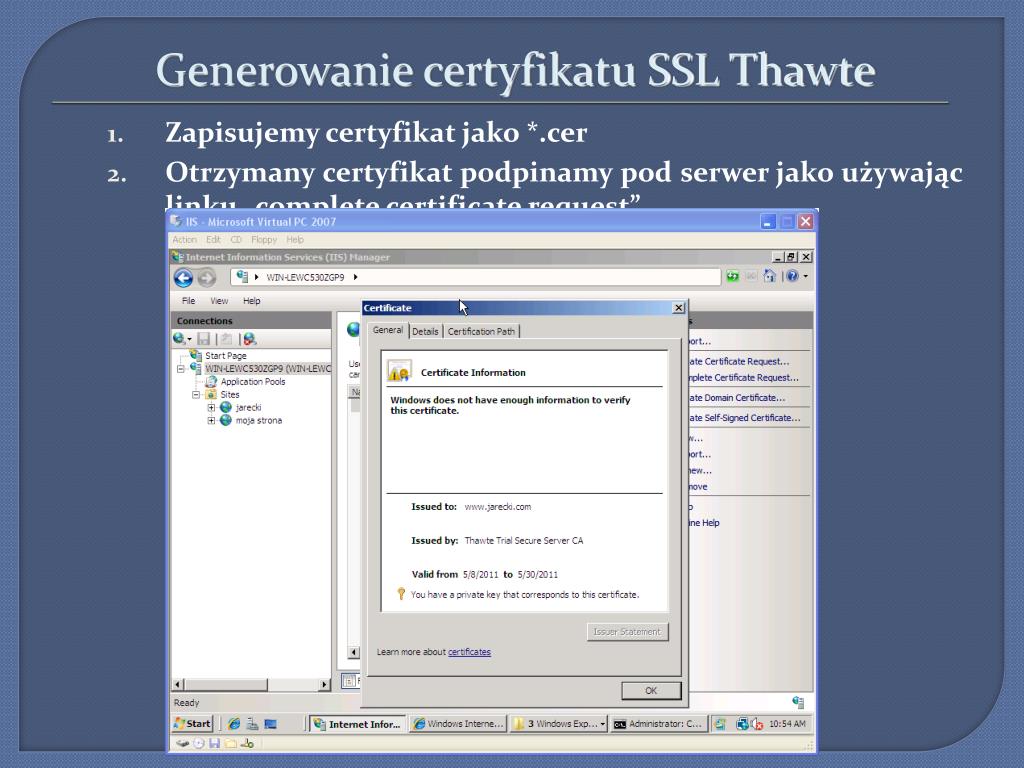Click the Server Manager quick launch icon
This screenshot has height=768, width=1024.
[252, 724]
